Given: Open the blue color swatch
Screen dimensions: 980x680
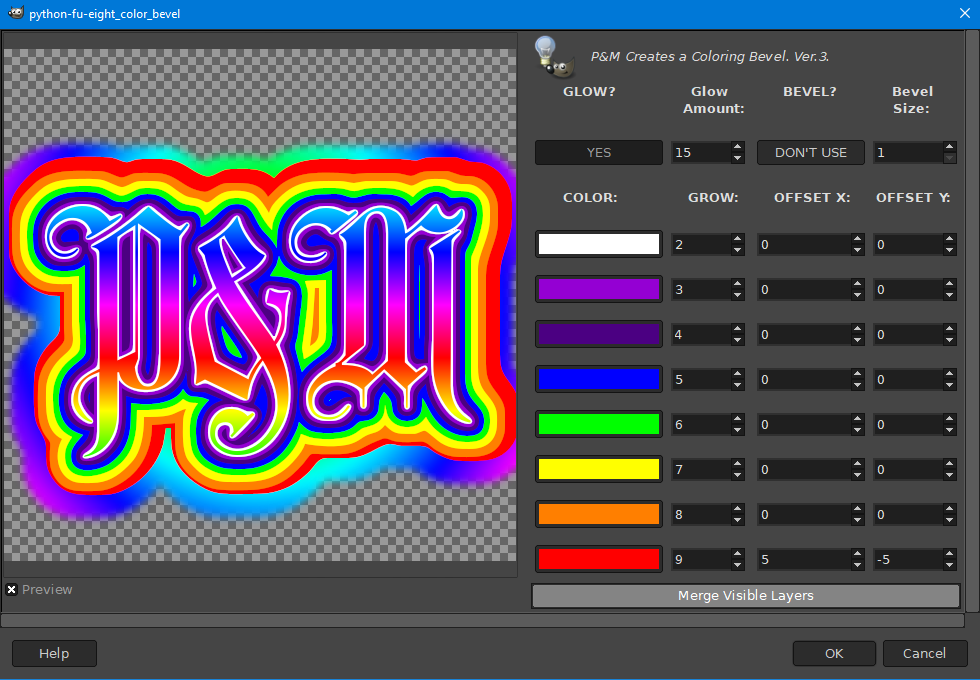Looking at the screenshot, I should pos(599,379).
